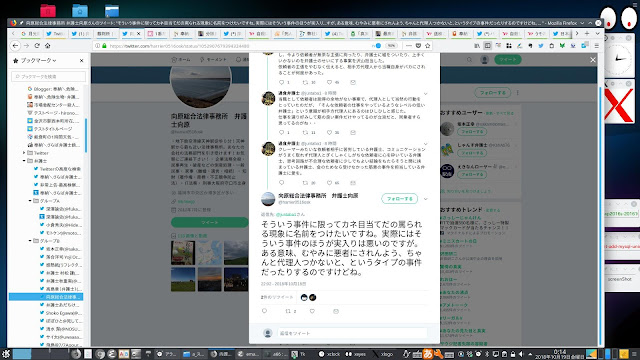Image resolution: width=640 pixels, height=360 pixels.
Task: Close the tweet overlay with X
Action: [593, 60]
